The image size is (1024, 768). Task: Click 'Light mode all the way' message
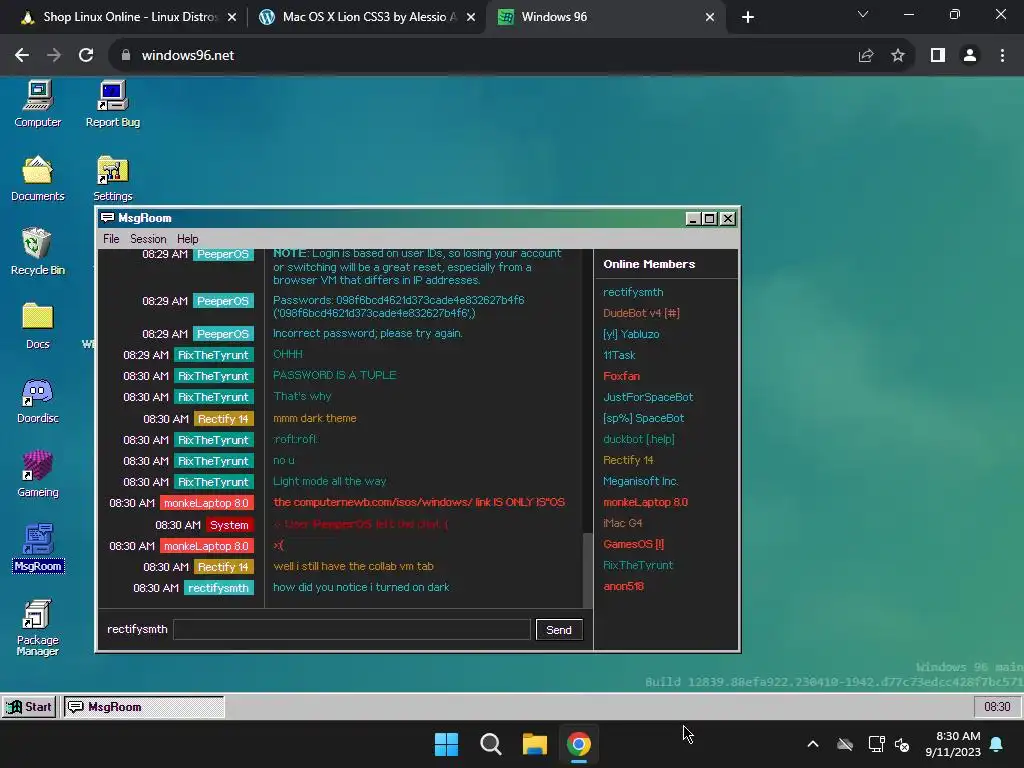(329, 481)
